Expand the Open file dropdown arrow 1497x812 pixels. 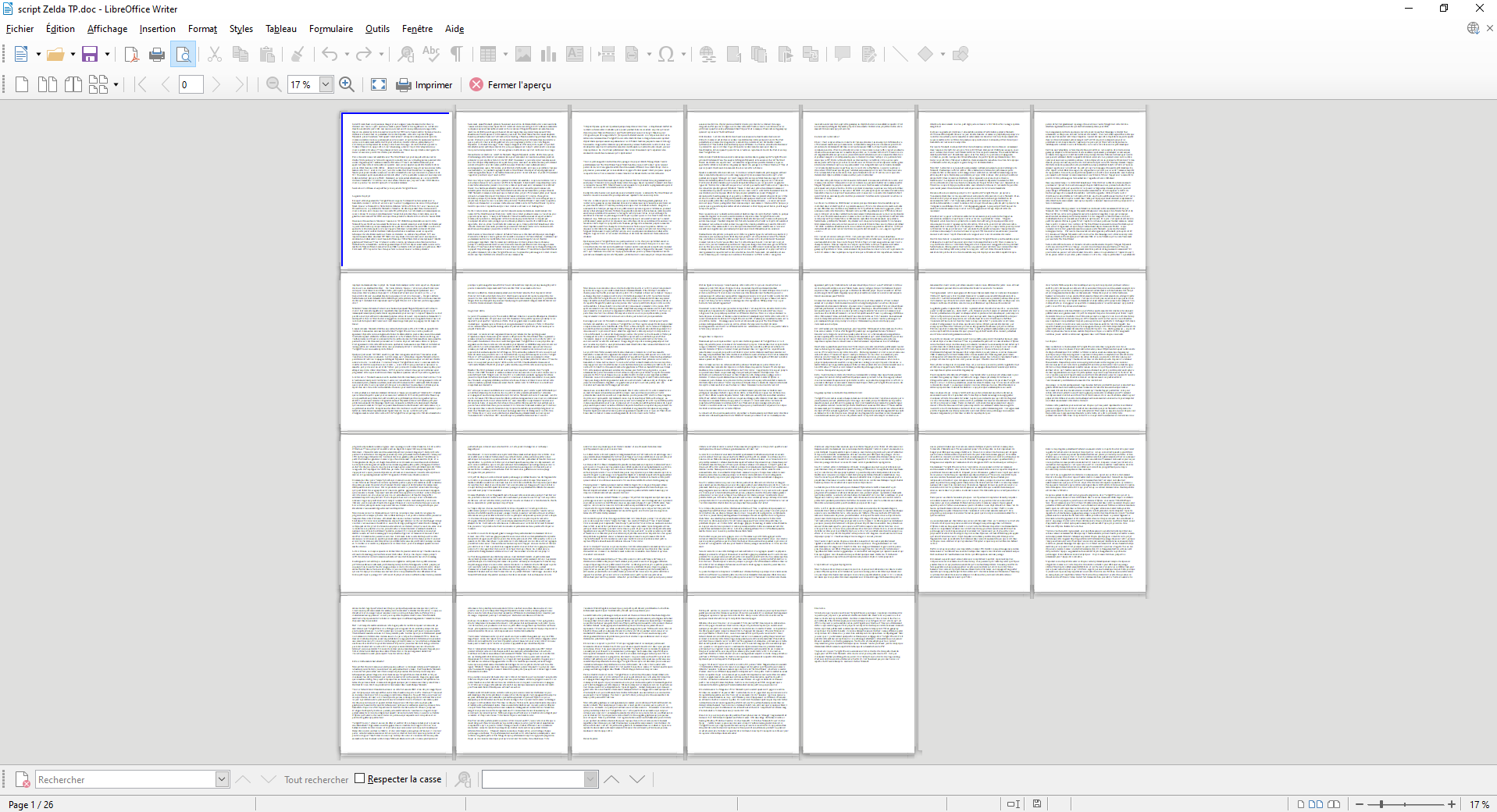[x=73, y=54]
